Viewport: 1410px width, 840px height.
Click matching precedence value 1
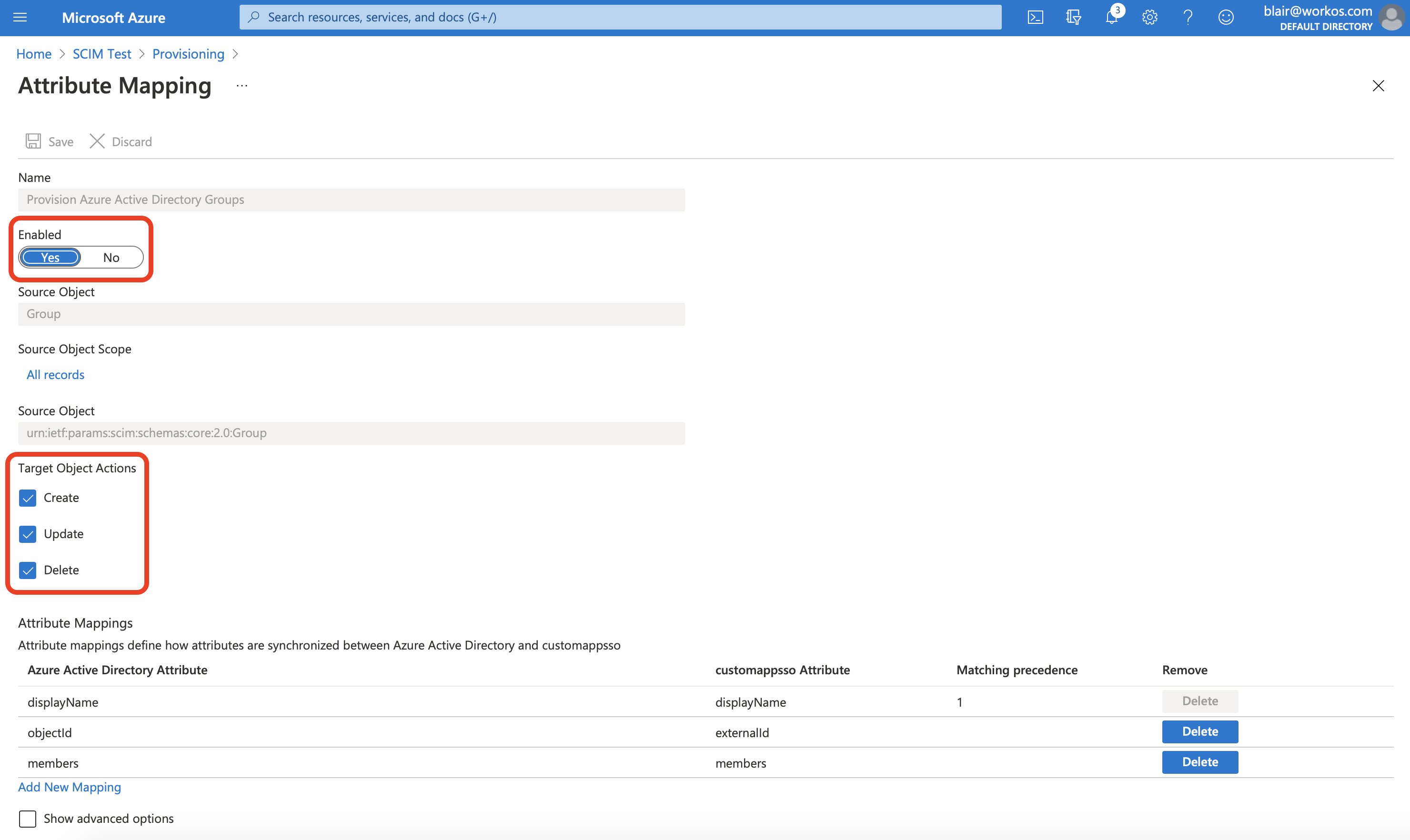[959, 702]
